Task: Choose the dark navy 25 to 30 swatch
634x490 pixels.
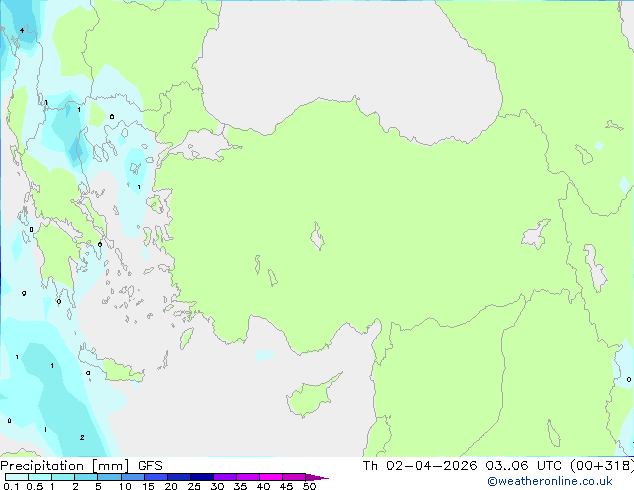Action: (x=202, y=477)
